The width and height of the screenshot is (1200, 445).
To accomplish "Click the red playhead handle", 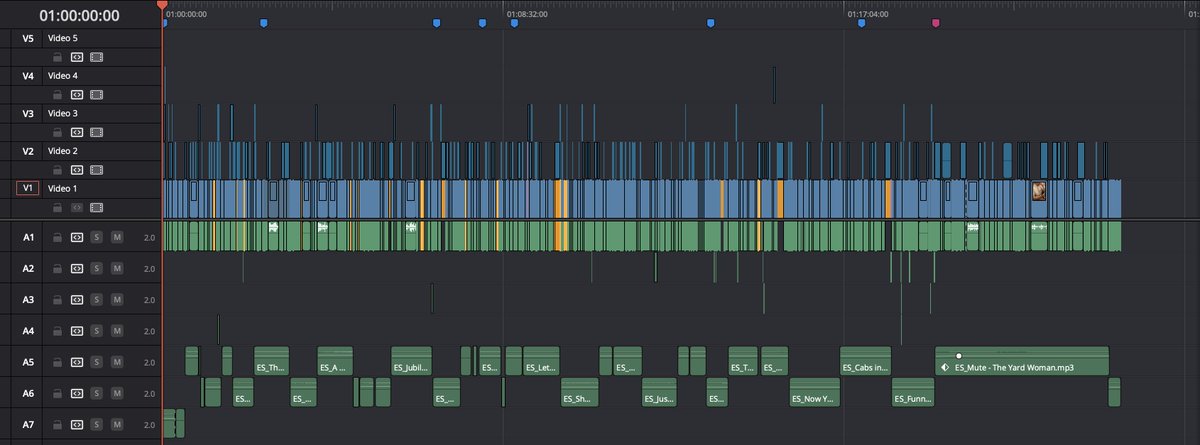I will tap(162, 6).
